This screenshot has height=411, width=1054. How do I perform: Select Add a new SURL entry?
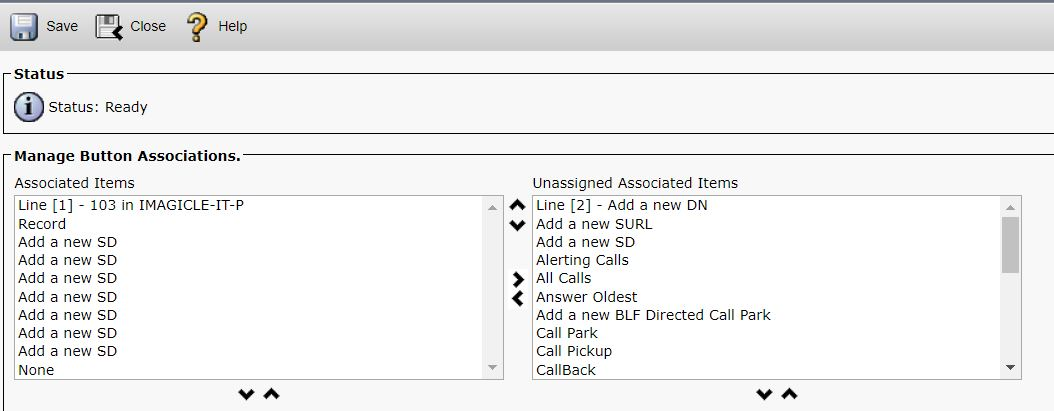pos(594,224)
